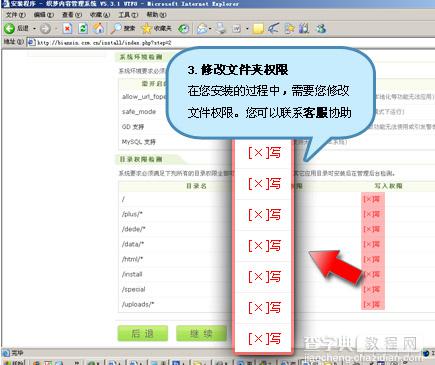Go to the Home page icon

point(98,28)
